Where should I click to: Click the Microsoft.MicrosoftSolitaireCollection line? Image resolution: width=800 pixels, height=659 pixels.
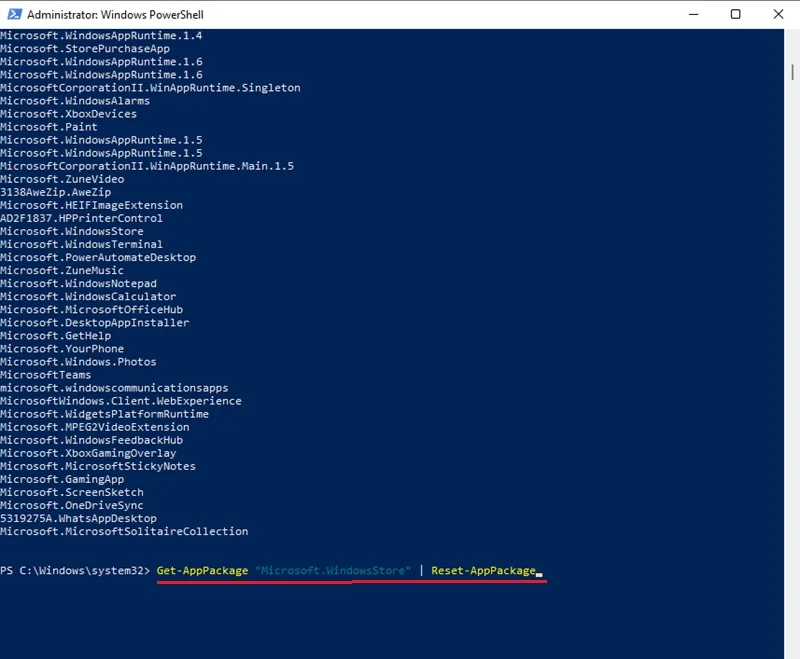[x=124, y=531]
